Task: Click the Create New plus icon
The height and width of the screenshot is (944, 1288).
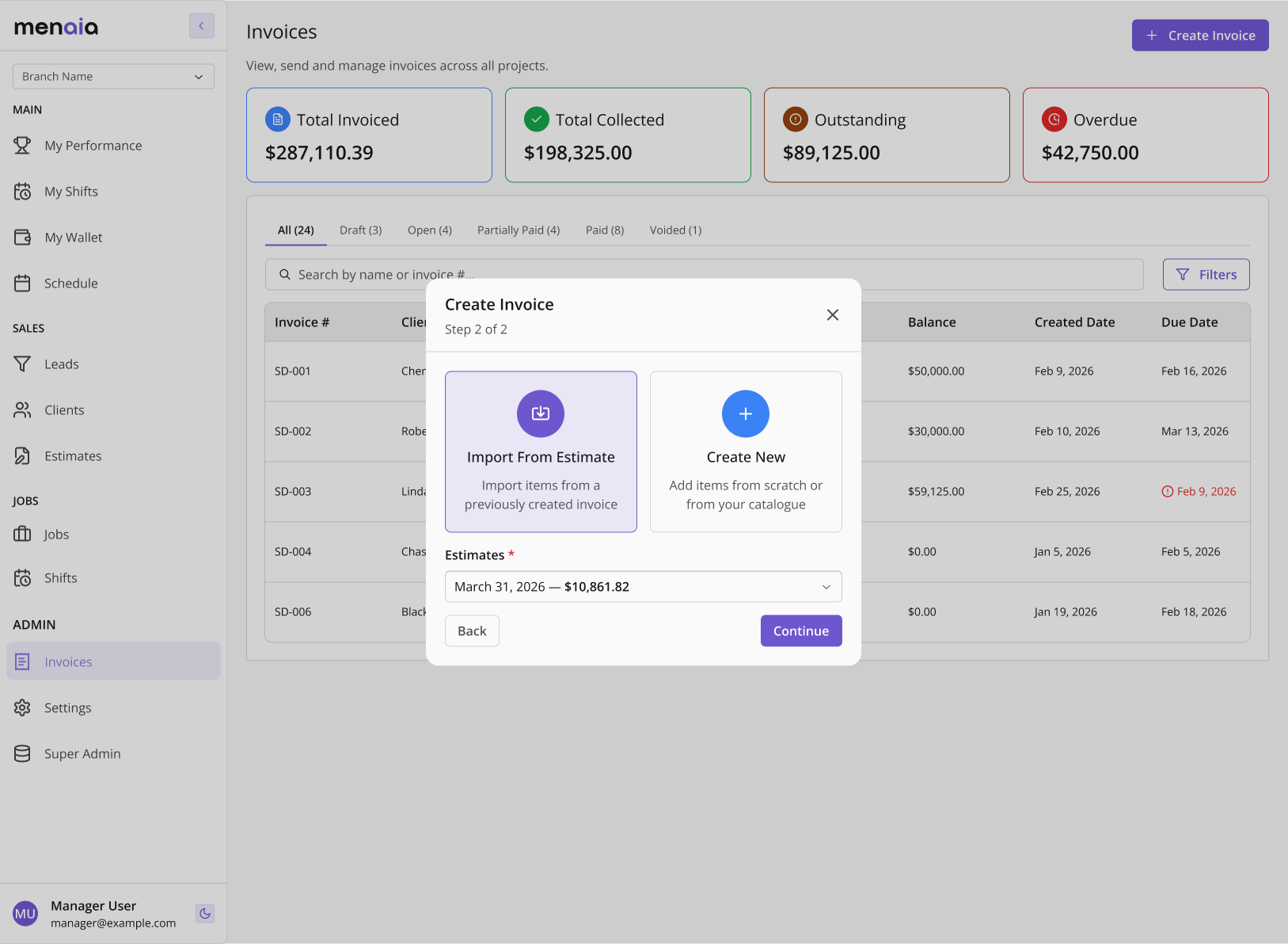Action: (746, 413)
